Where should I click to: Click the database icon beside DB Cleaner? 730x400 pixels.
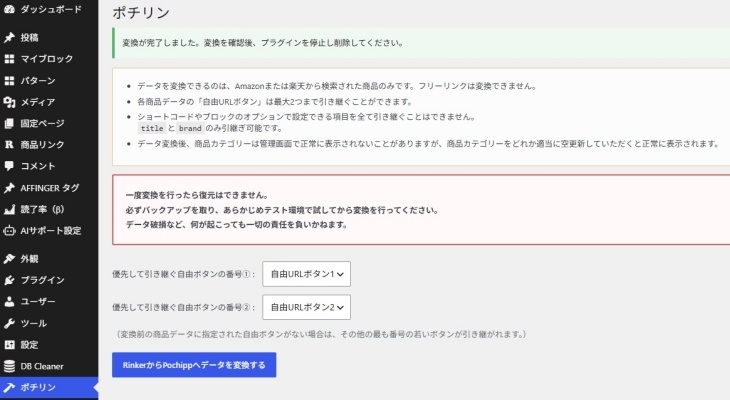click(9, 366)
